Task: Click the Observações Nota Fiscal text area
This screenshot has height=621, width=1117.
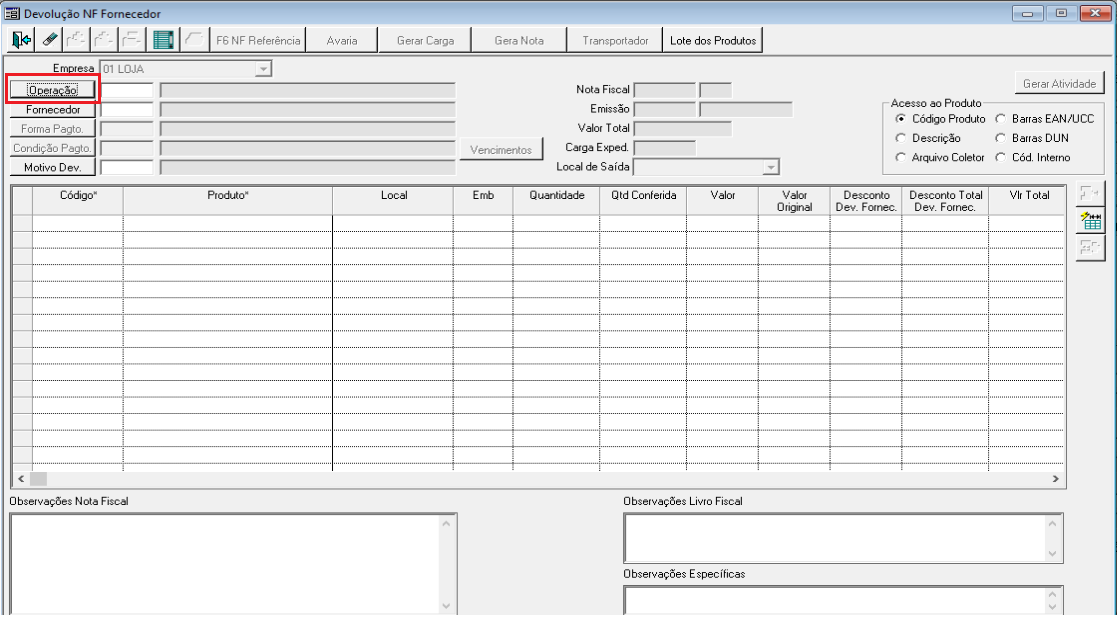Action: (x=226, y=563)
